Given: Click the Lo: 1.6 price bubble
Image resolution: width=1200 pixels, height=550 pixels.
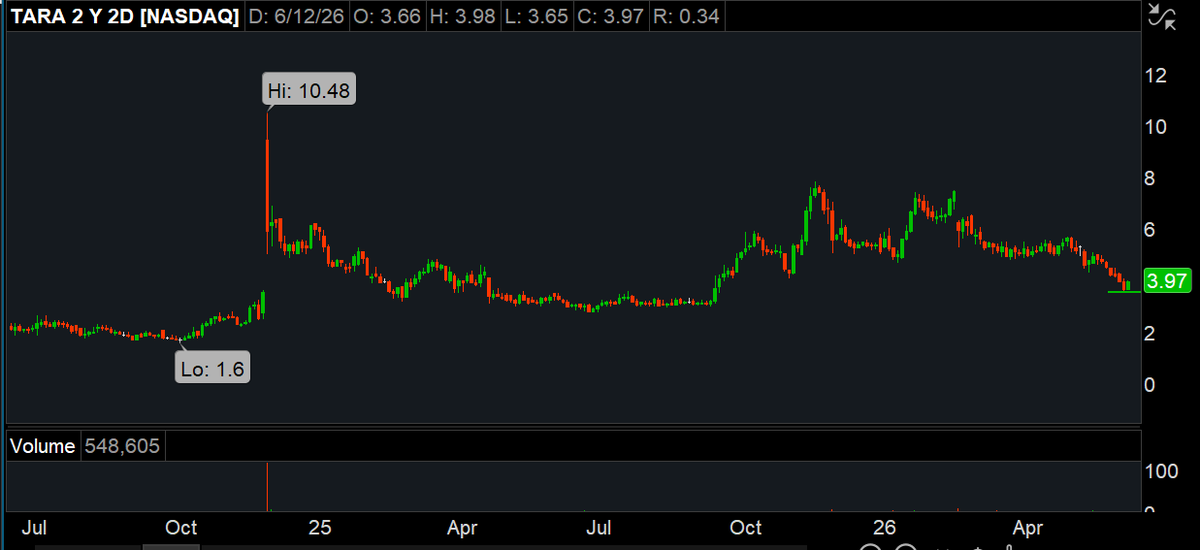Looking at the screenshot, I should 213,368.
